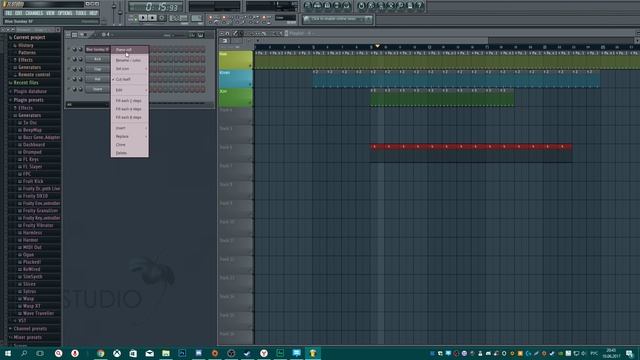Click Clone in the channel context menu
640x360 pixels.
click(x=129, y=144)
